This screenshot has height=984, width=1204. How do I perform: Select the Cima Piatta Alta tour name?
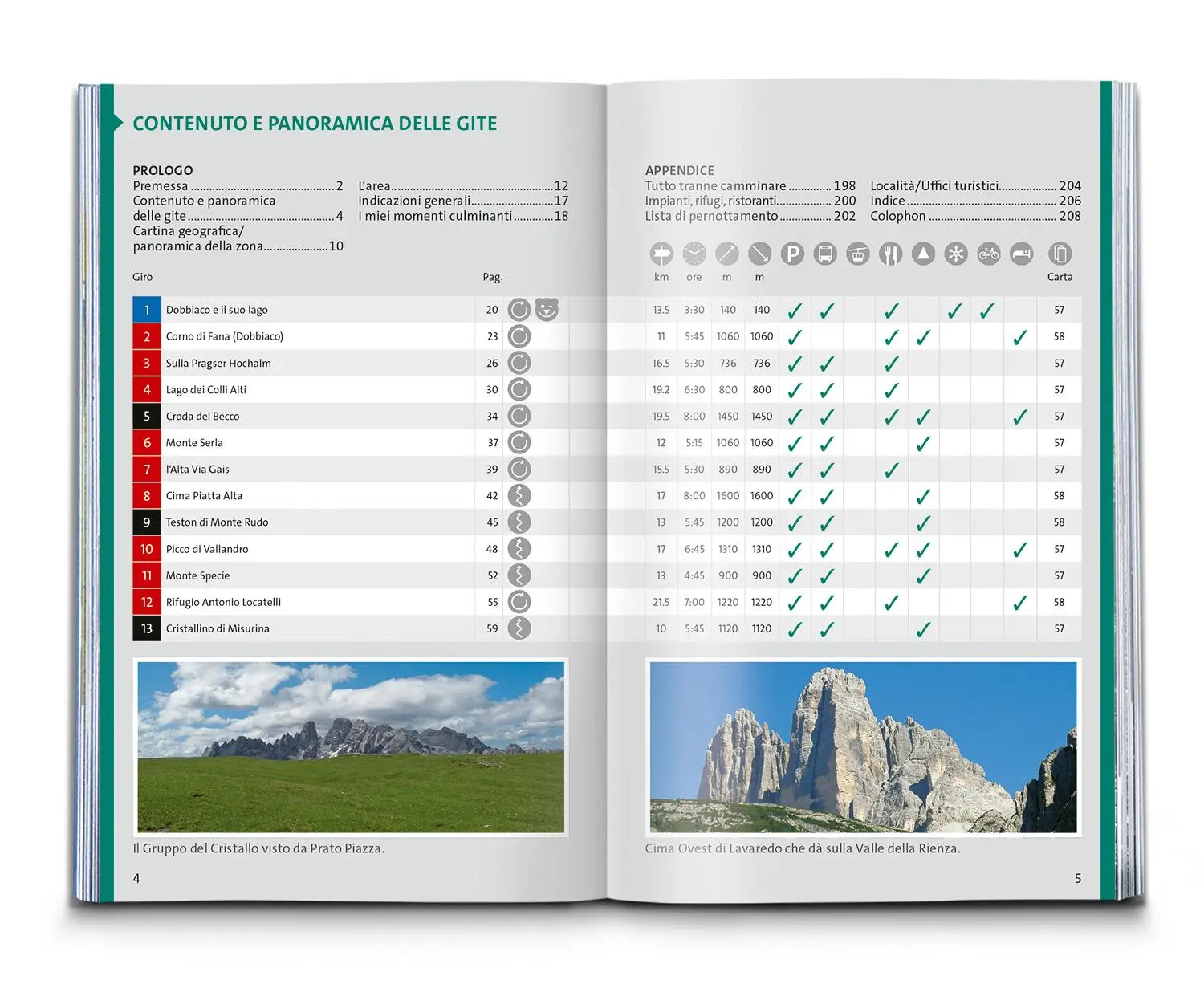204,495
